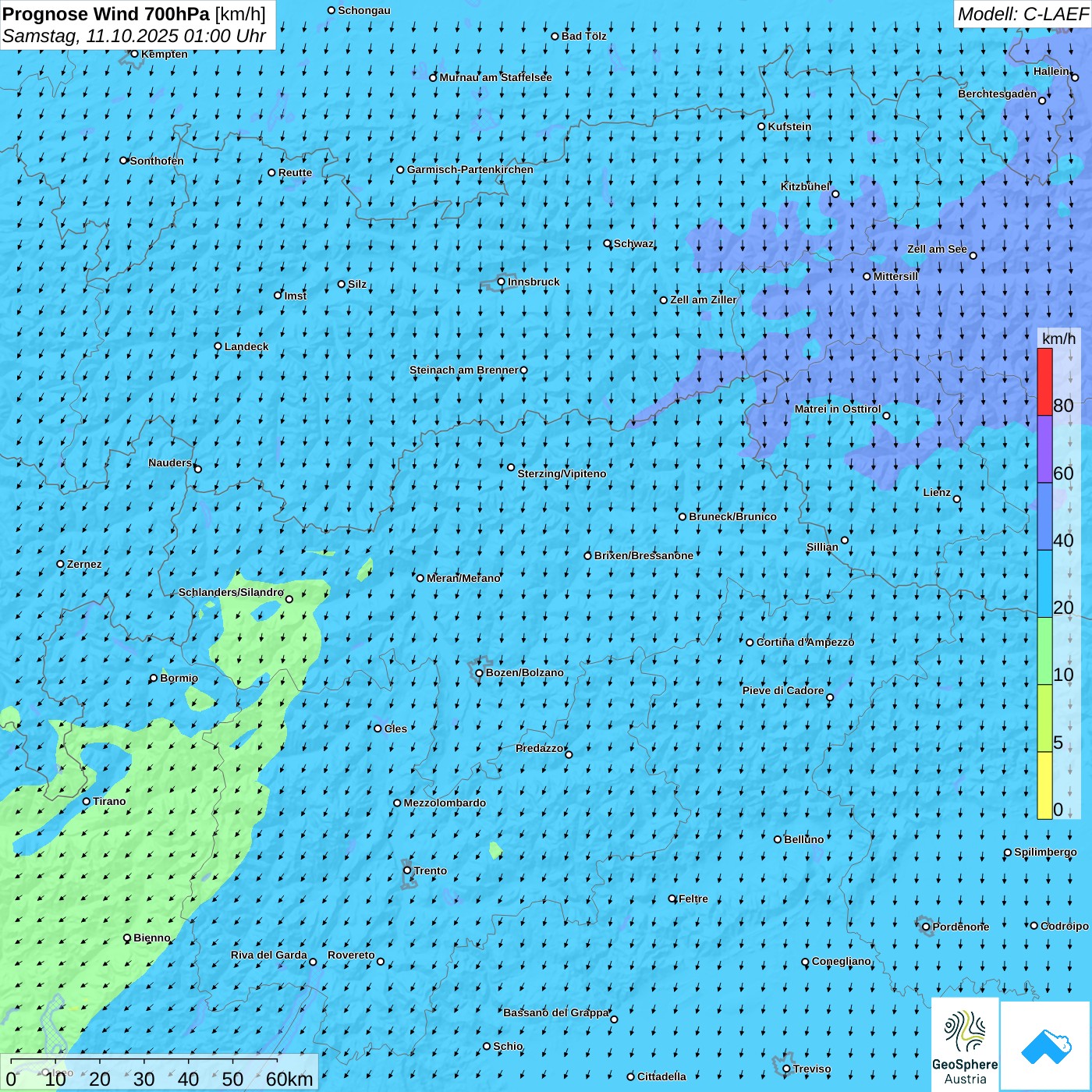Click the 'Mittersill' label
This screenshot has width=1092, height=1092.
coord(895,276)
